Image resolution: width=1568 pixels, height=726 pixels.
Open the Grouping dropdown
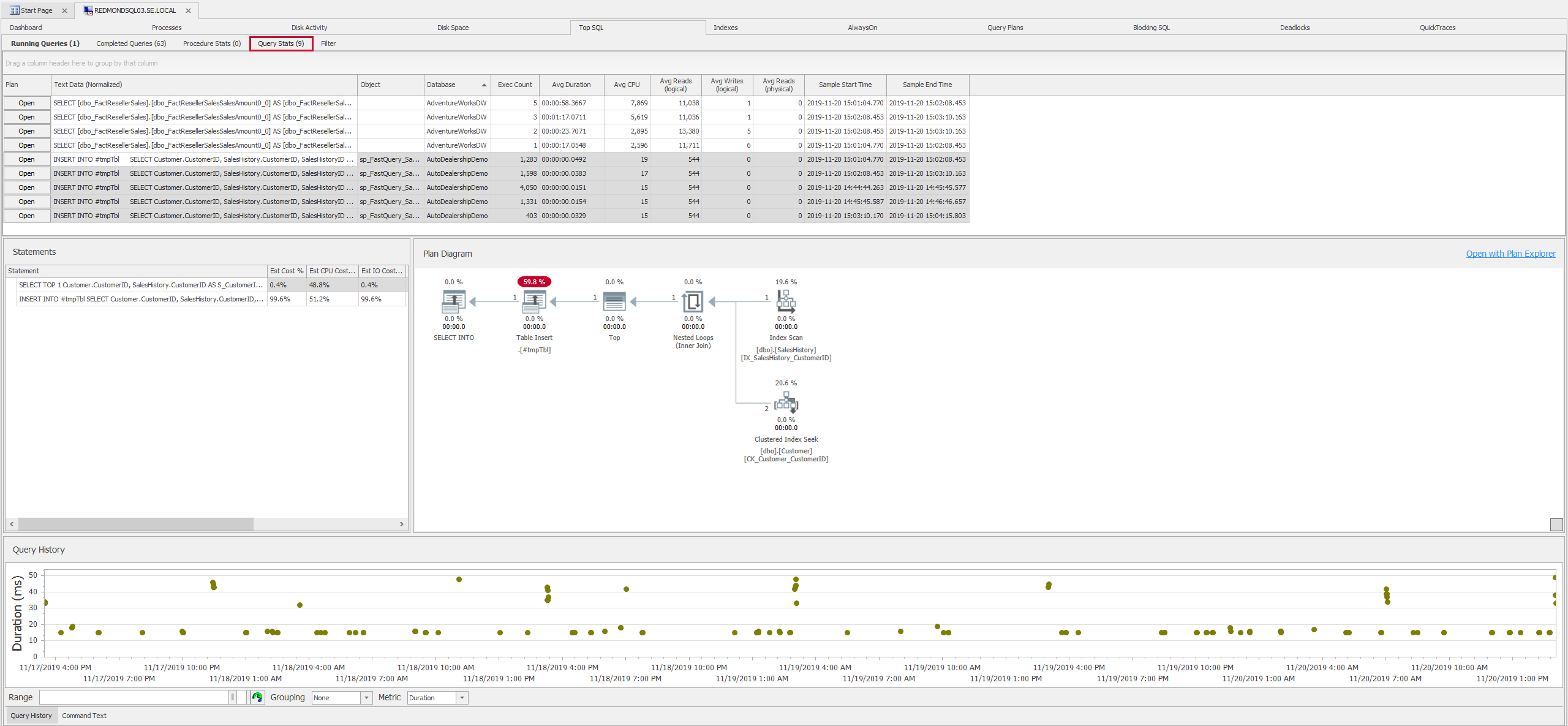366,698
